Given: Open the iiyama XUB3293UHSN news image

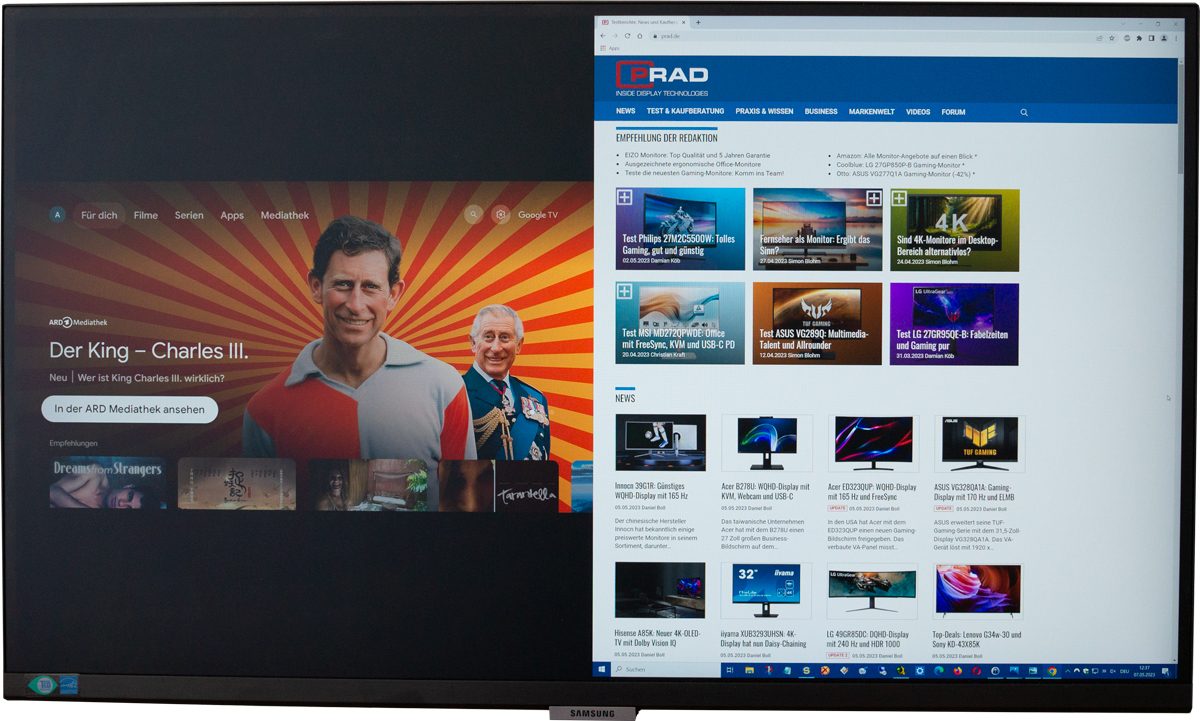Looking at the screenshot, I should point(766,591).
